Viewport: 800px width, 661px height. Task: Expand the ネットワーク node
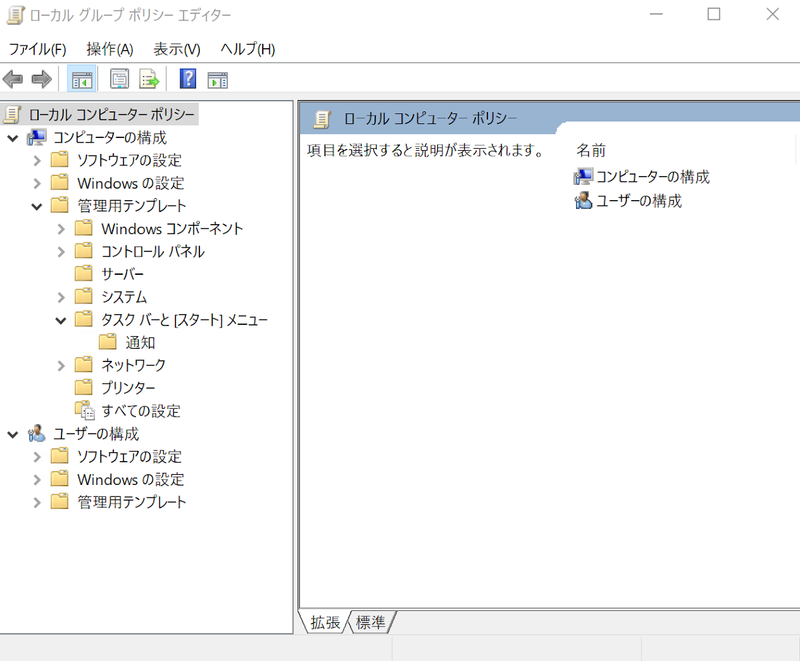[x=61, y=365]
